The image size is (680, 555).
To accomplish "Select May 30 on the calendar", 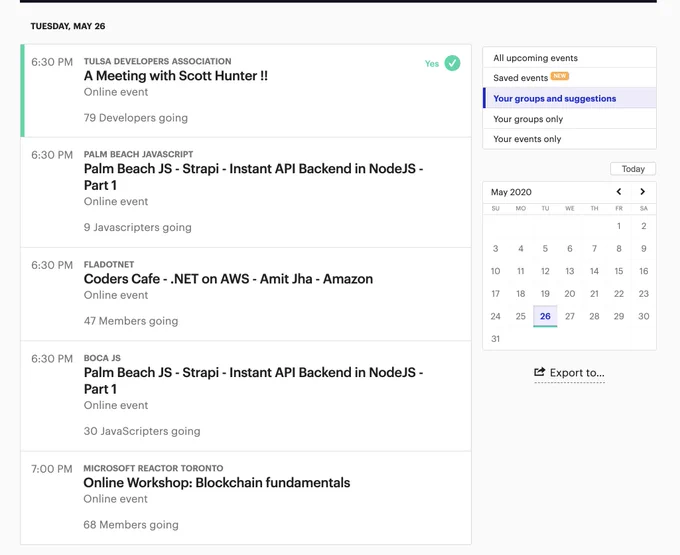I will (x=644, y=316).
